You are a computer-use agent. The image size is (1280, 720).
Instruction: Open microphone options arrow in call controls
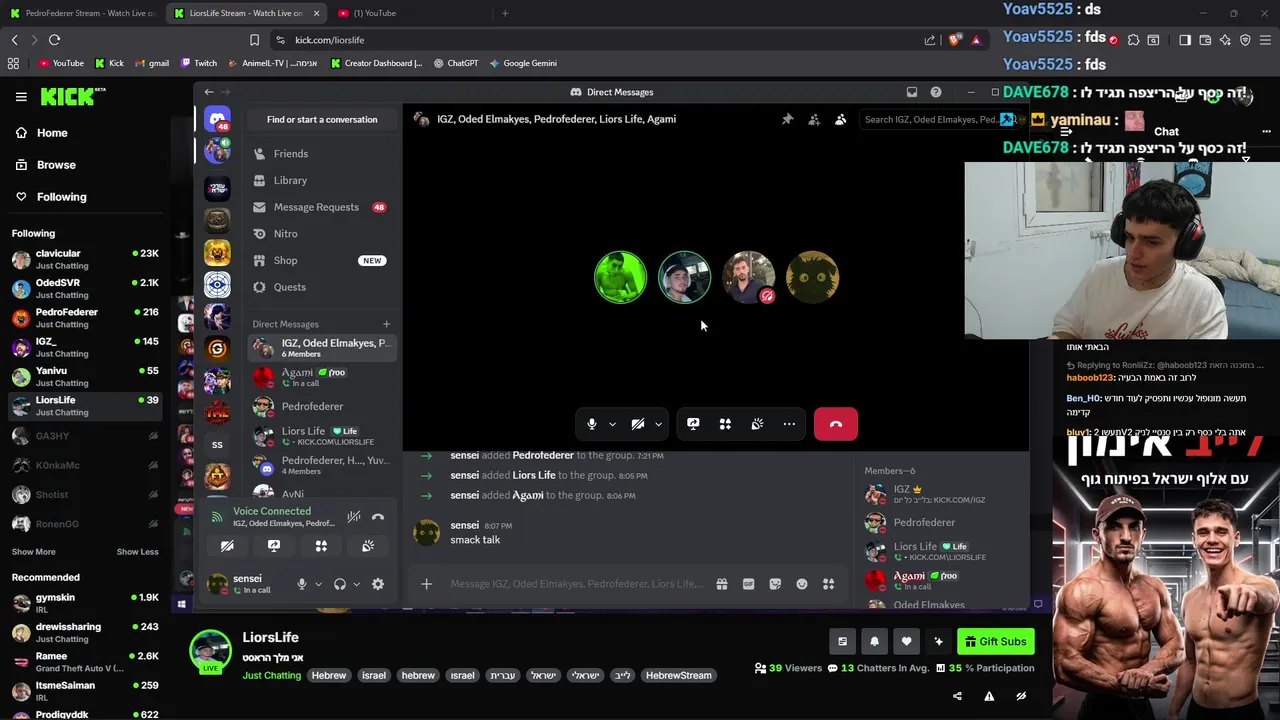[612, 424]
